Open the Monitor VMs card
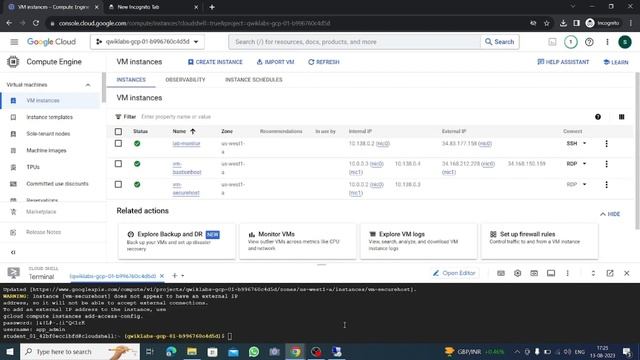Viewport: 640px width, 360px height. tap(298, 241)
